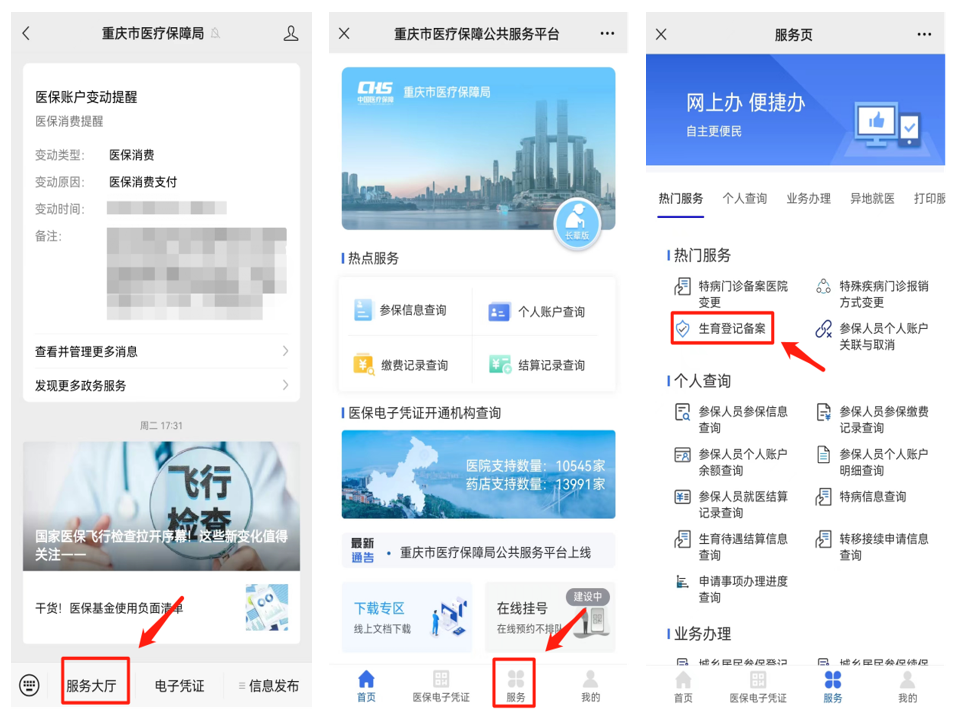Image resolution: width=960 pixels, height=720 pixels.
Task: Open the 在线挂号 card
Action: click(549, 617)
